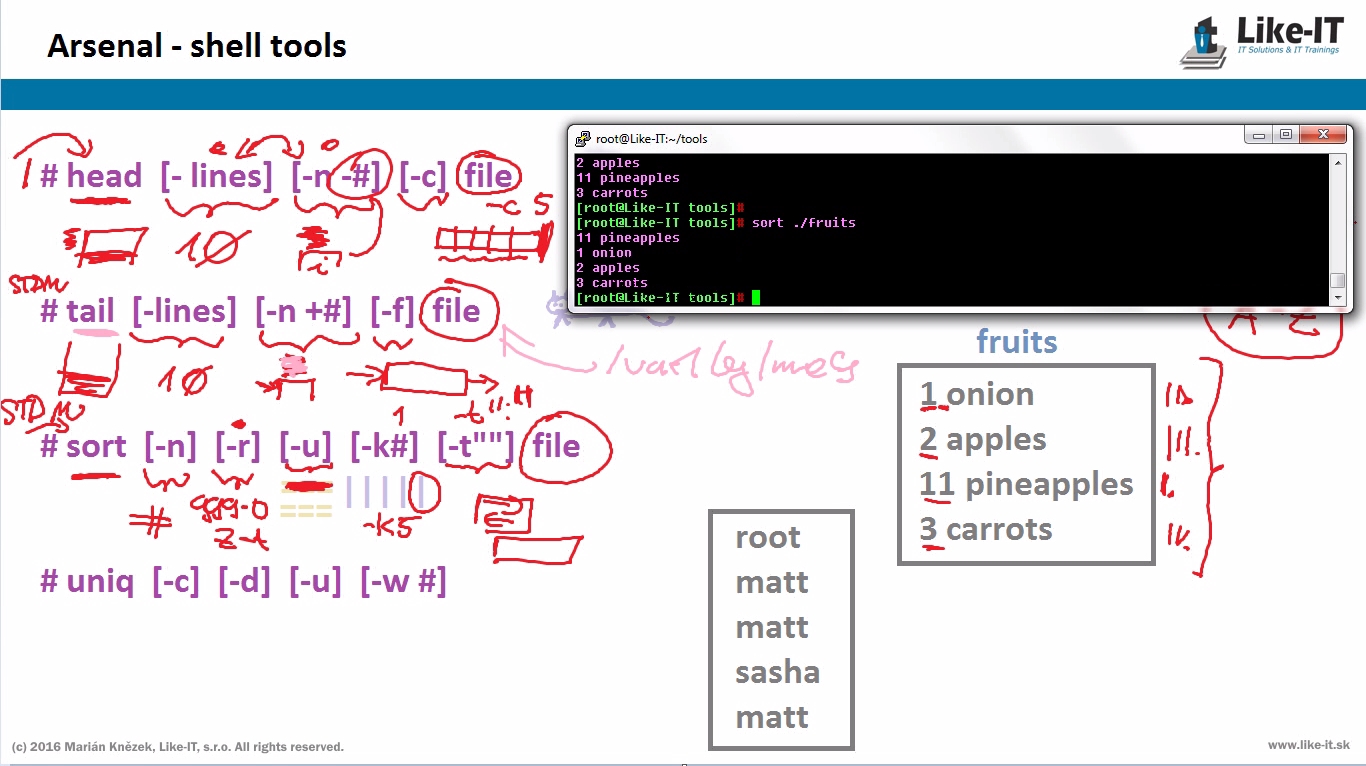
Task: Click the terminal scrollbar thumb
Action: coord(1338,280)
